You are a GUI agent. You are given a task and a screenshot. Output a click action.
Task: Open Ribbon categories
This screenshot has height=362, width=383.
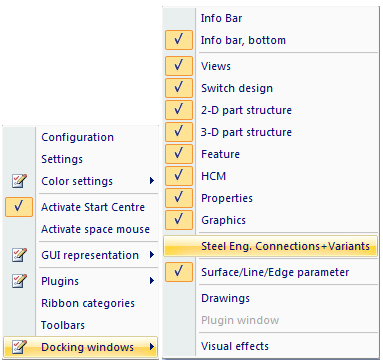(88, 303)
